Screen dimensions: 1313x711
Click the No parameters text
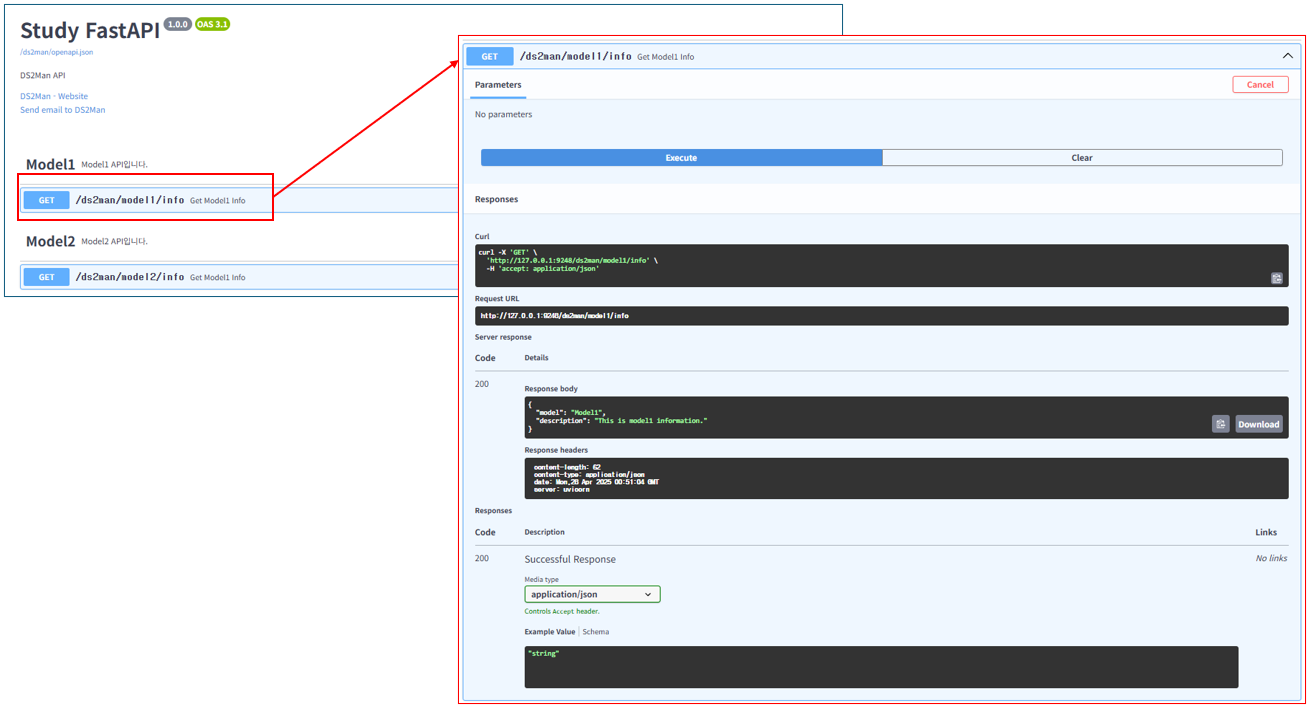(x=503, y=115)
